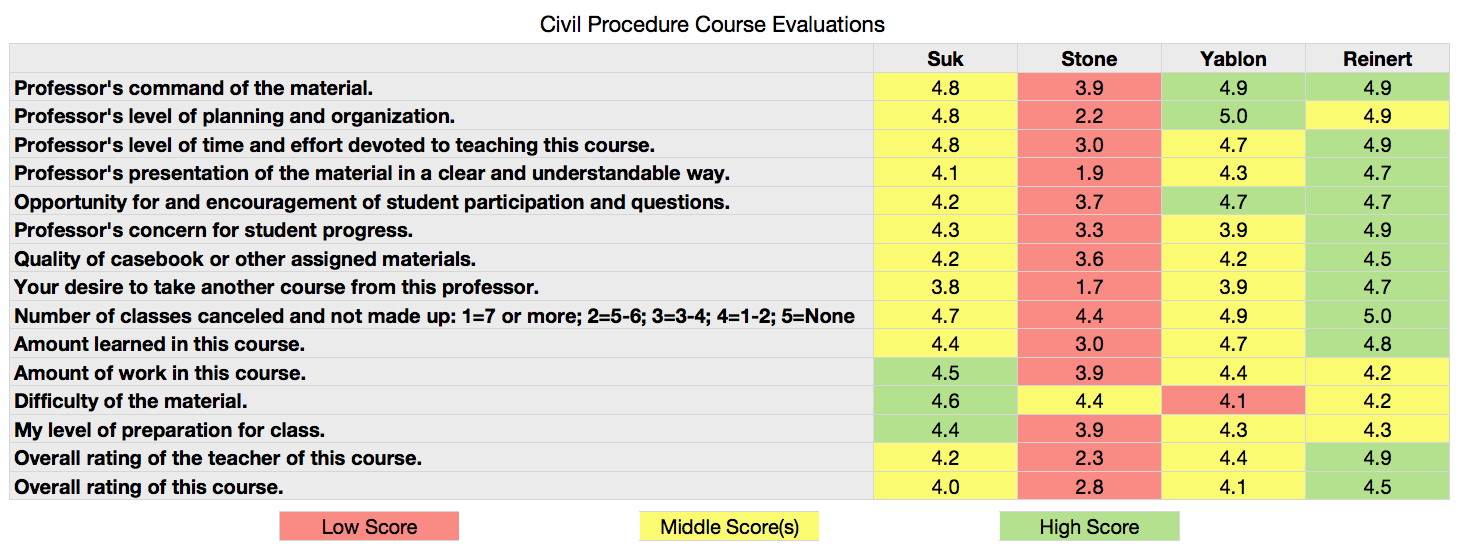Select Reinert's 4.9 overall teacher rating cell
The image size is (1460, 555).
(1377, 458)
